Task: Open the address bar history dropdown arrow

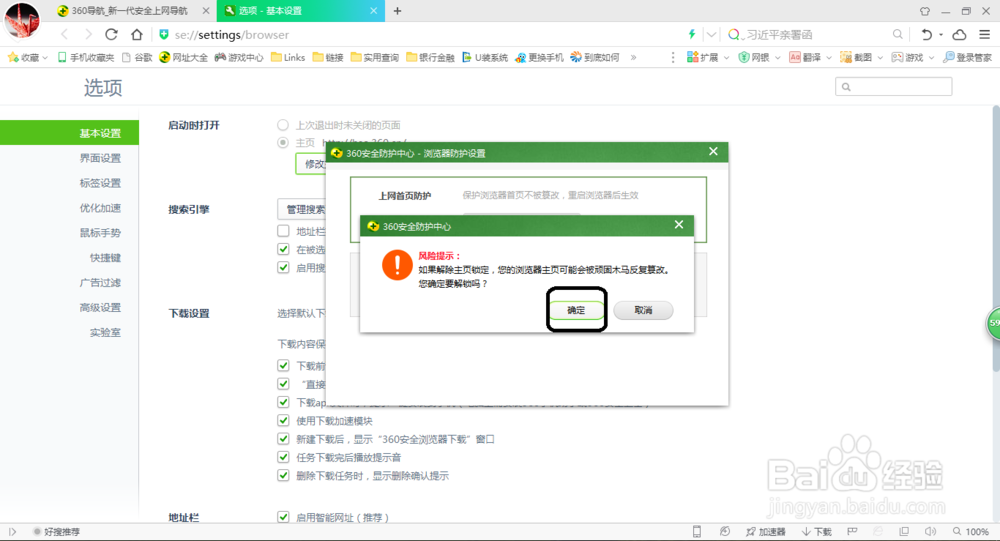Action: 711,34
